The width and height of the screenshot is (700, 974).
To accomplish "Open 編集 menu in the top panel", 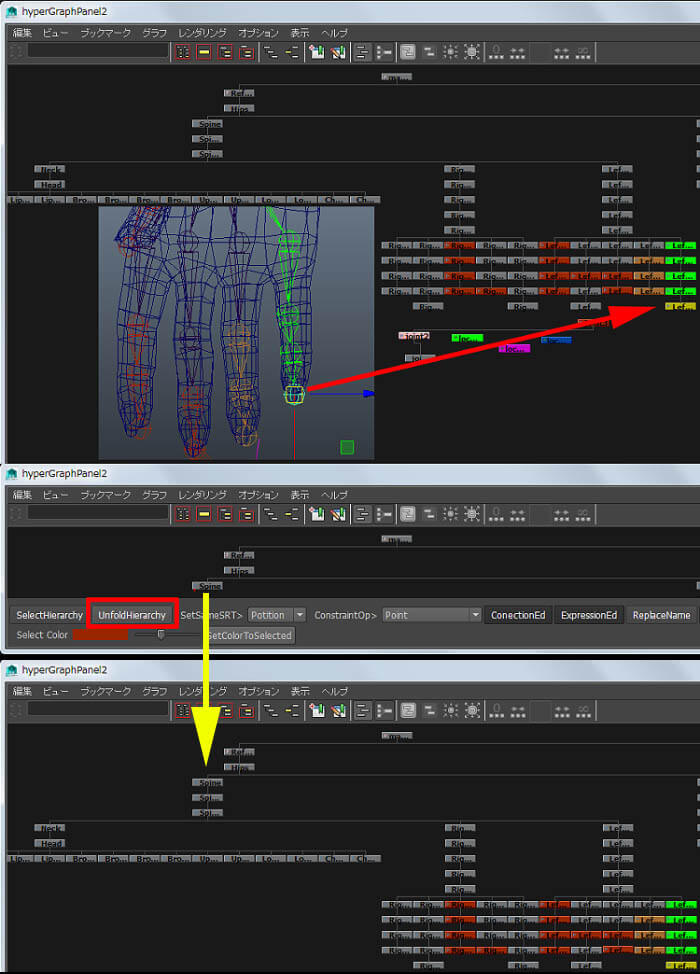I will pyautogui.click(x=22, y=33).
